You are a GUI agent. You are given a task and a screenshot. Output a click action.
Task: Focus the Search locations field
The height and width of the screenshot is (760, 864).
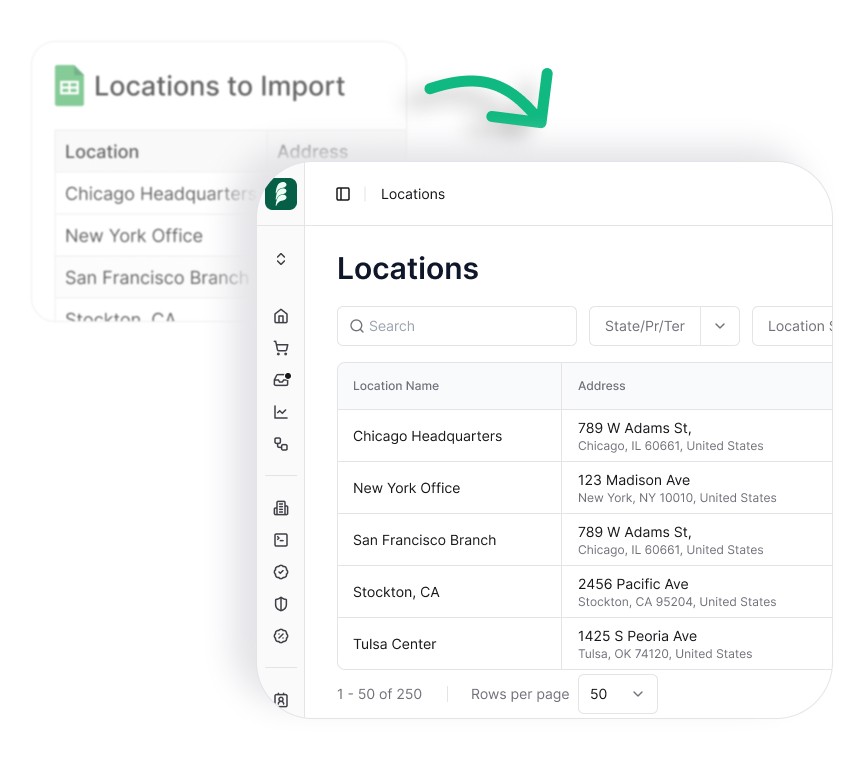[x=457, y=326]
